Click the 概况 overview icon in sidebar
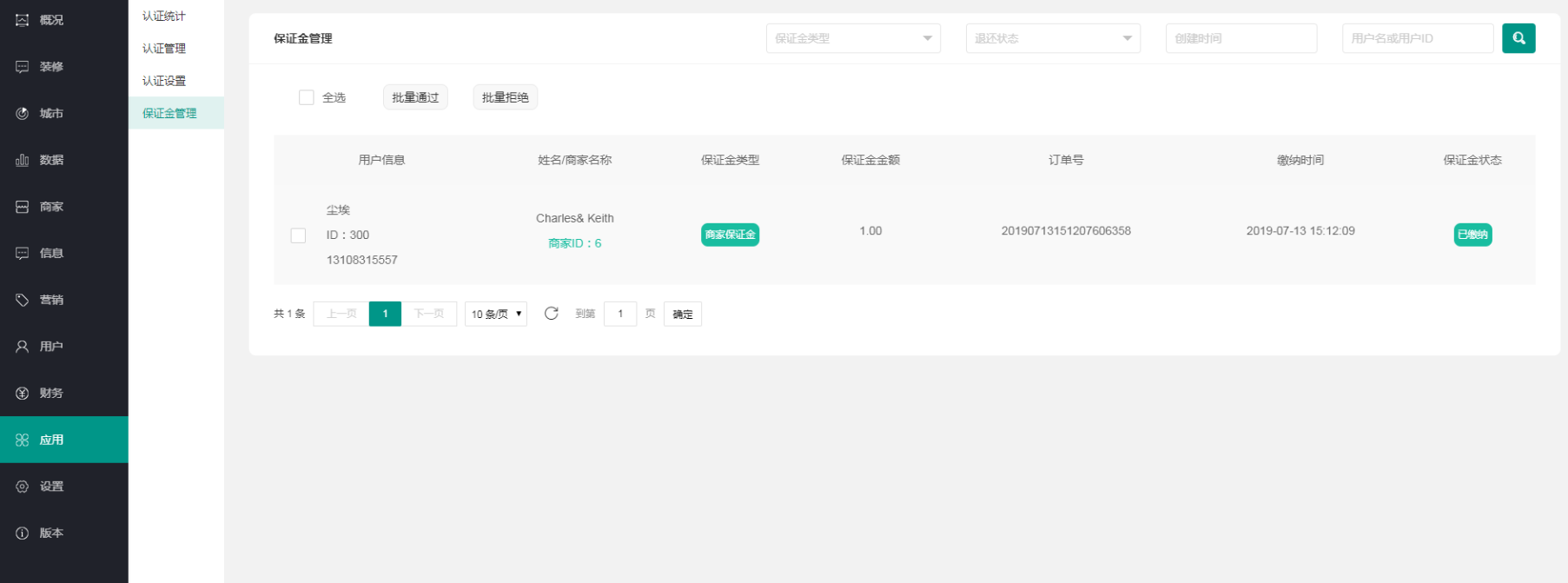The image size is (1568, 583). [22, 20]
